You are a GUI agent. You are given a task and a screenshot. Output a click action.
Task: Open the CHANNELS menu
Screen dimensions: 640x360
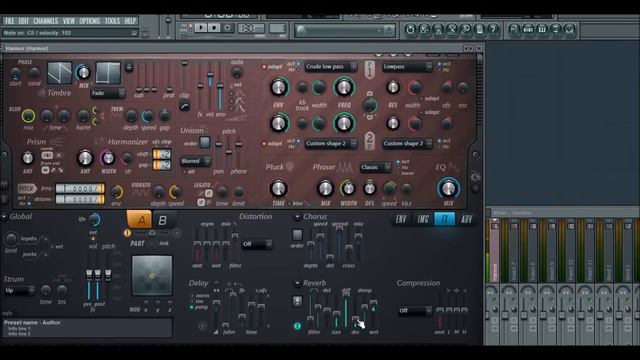(46, 21)
